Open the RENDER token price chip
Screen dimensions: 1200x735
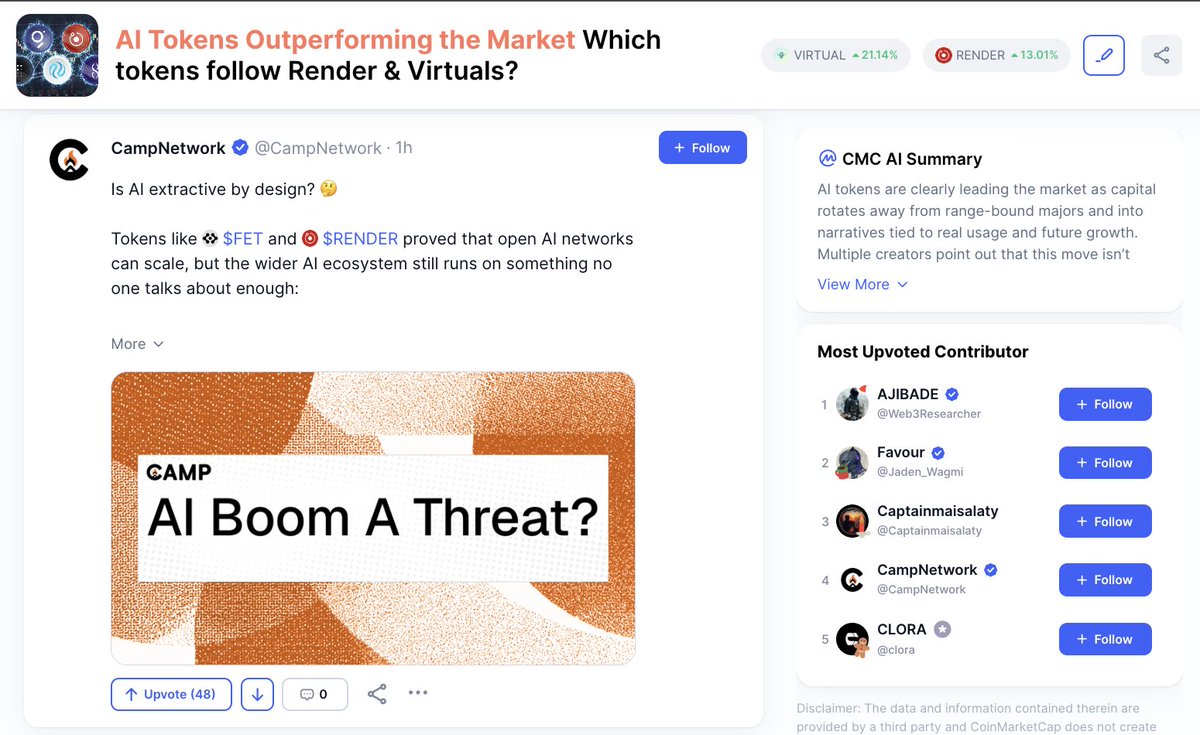pos(996,55)
